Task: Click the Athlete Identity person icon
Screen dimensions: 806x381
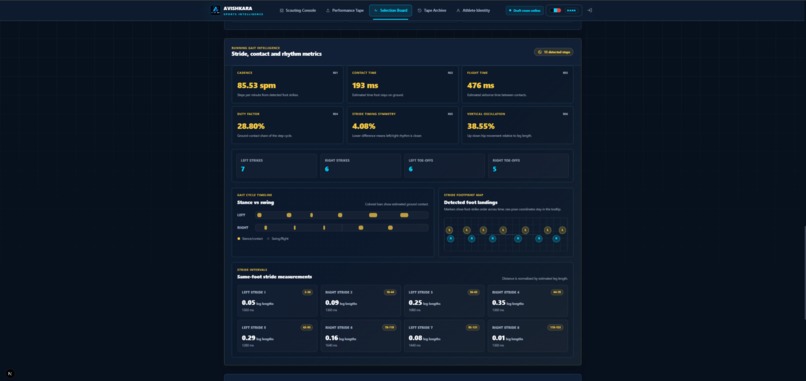Action: (458, 10)
